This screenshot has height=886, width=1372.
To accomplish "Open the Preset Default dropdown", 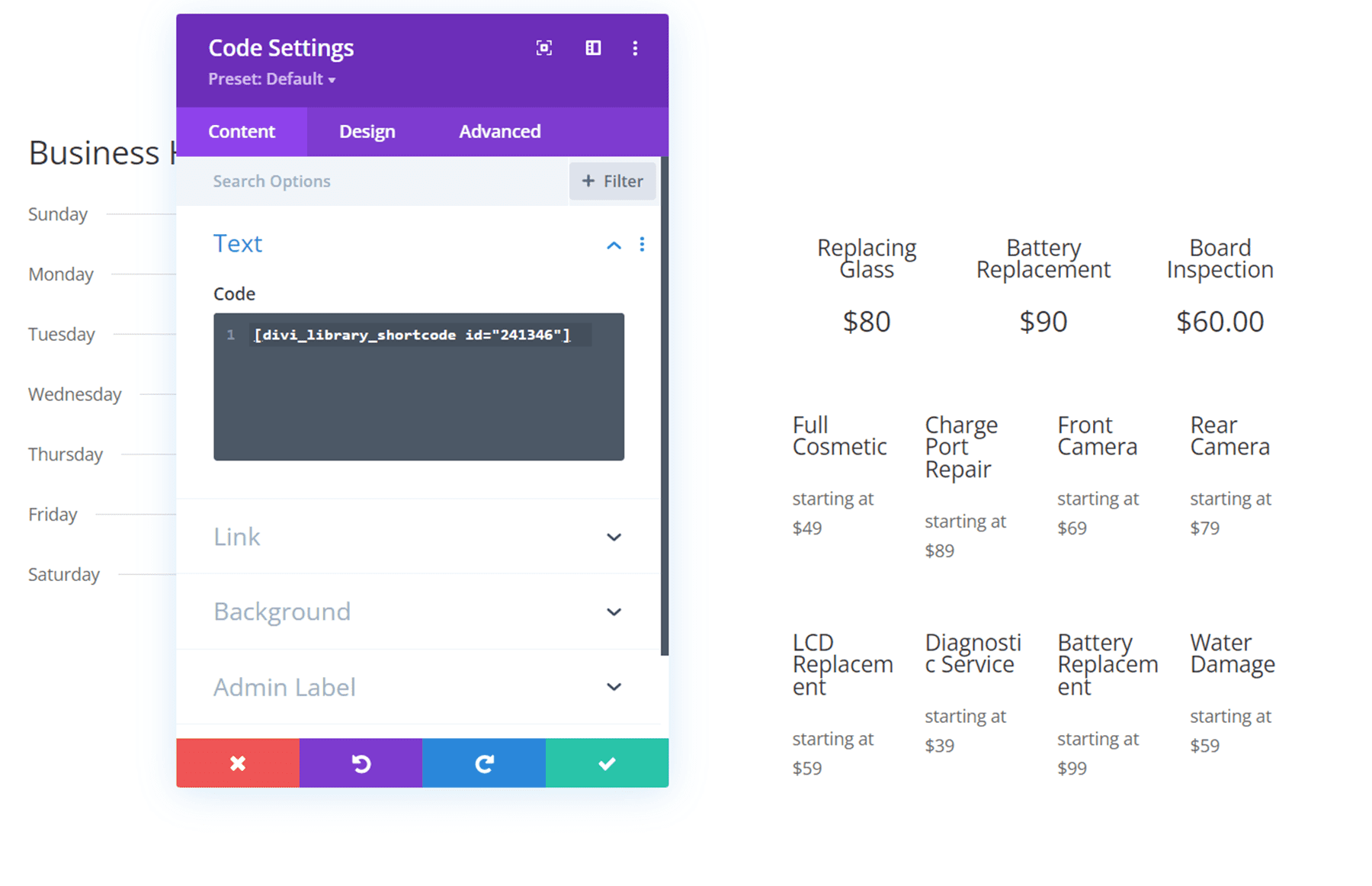I will pos(271,79).
